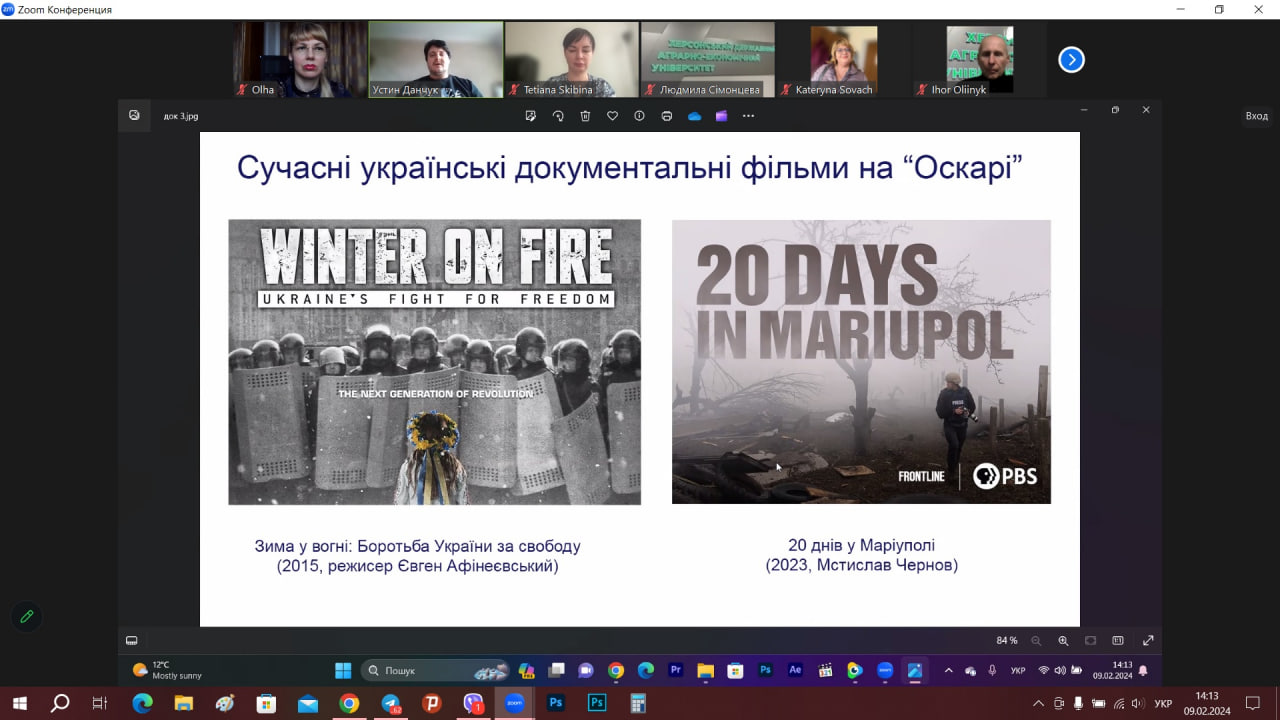Open Mail app on the local taskbar
This screenshot has height=720, width=1280.
click(x=308, y=703)
